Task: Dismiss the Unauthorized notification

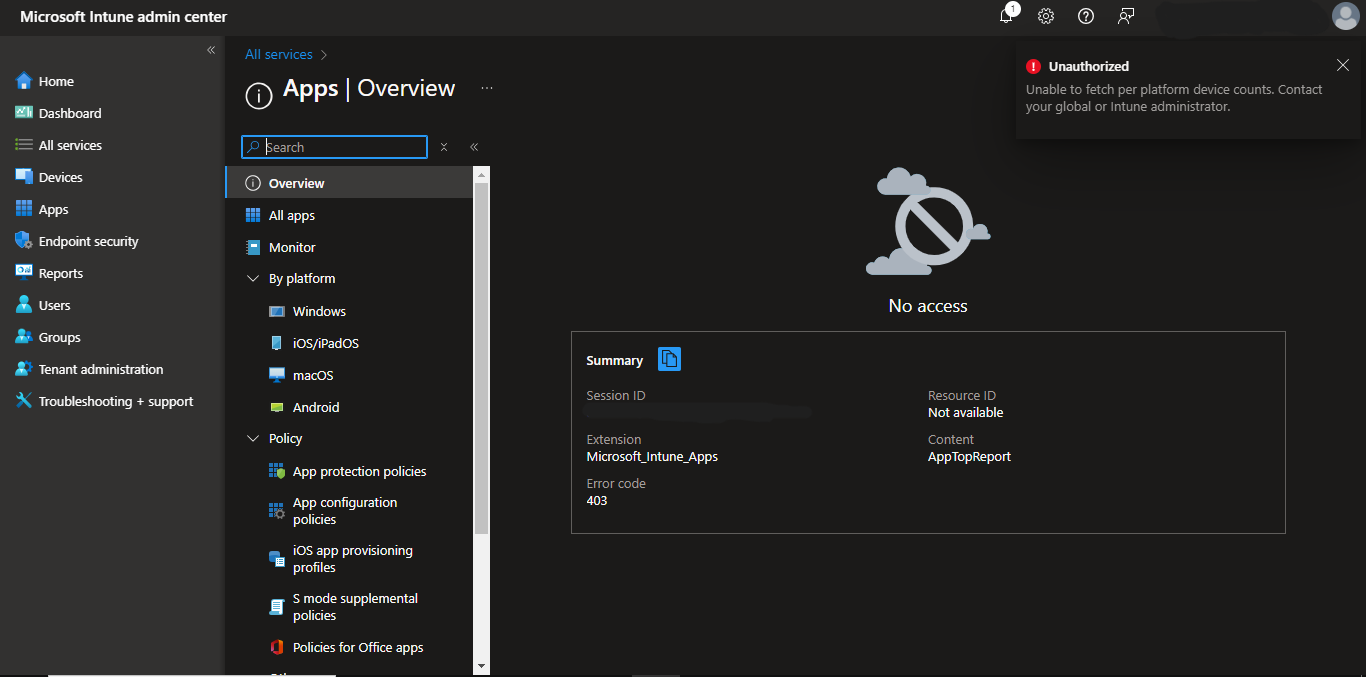Action: [x=1343, y=64]
